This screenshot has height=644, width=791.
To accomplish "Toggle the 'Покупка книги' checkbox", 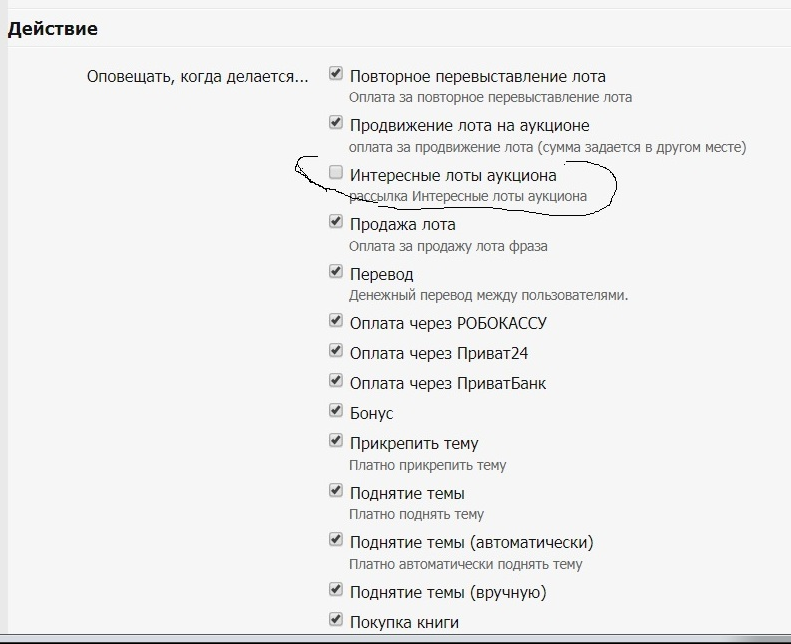I will click(x=335, y=619).
